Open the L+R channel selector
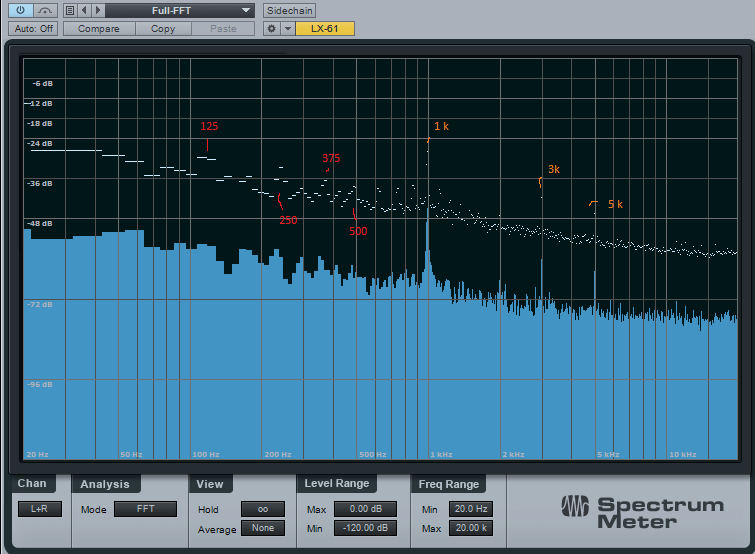 37,509
